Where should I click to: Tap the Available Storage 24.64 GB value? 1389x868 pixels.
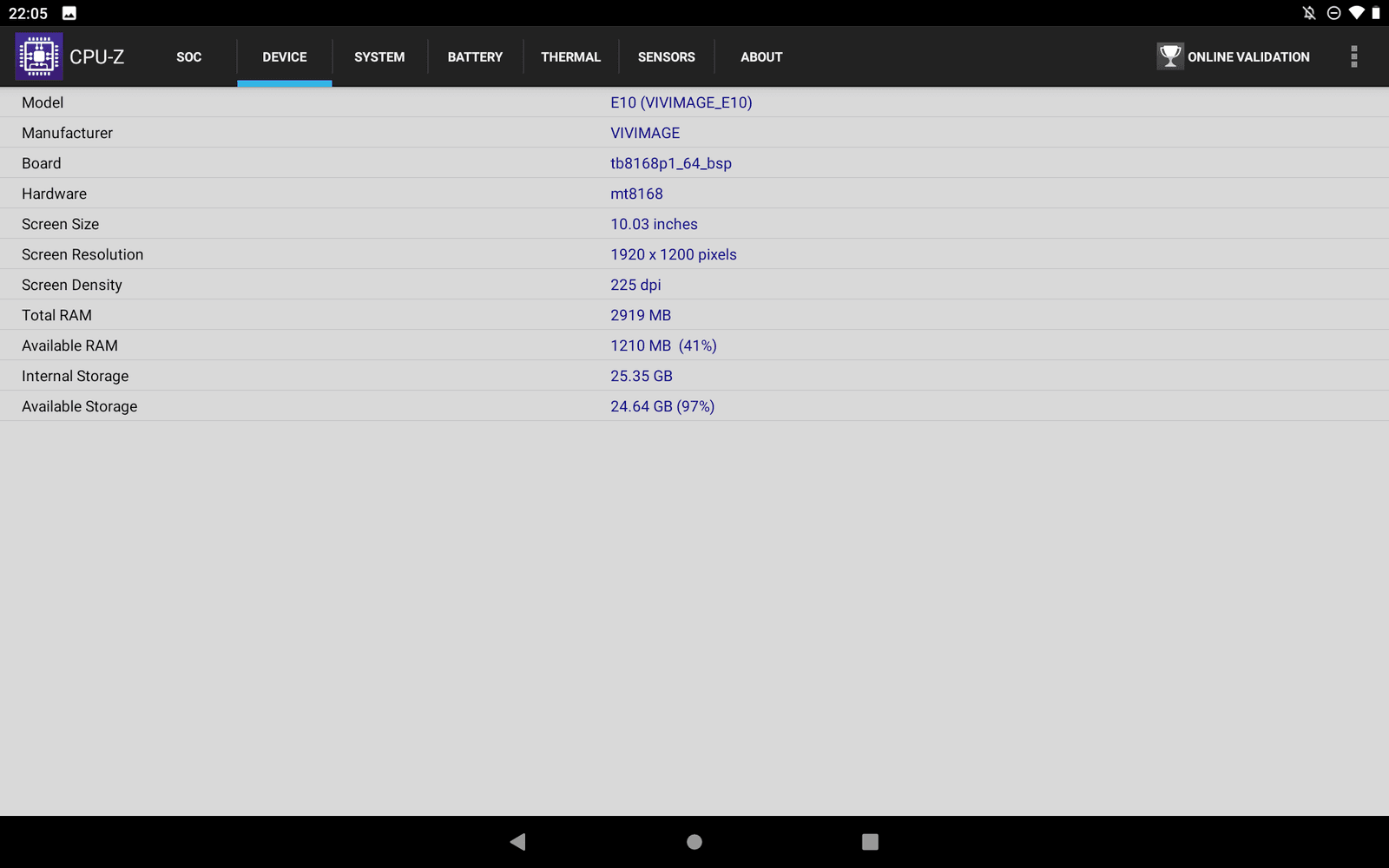point(662,406)
